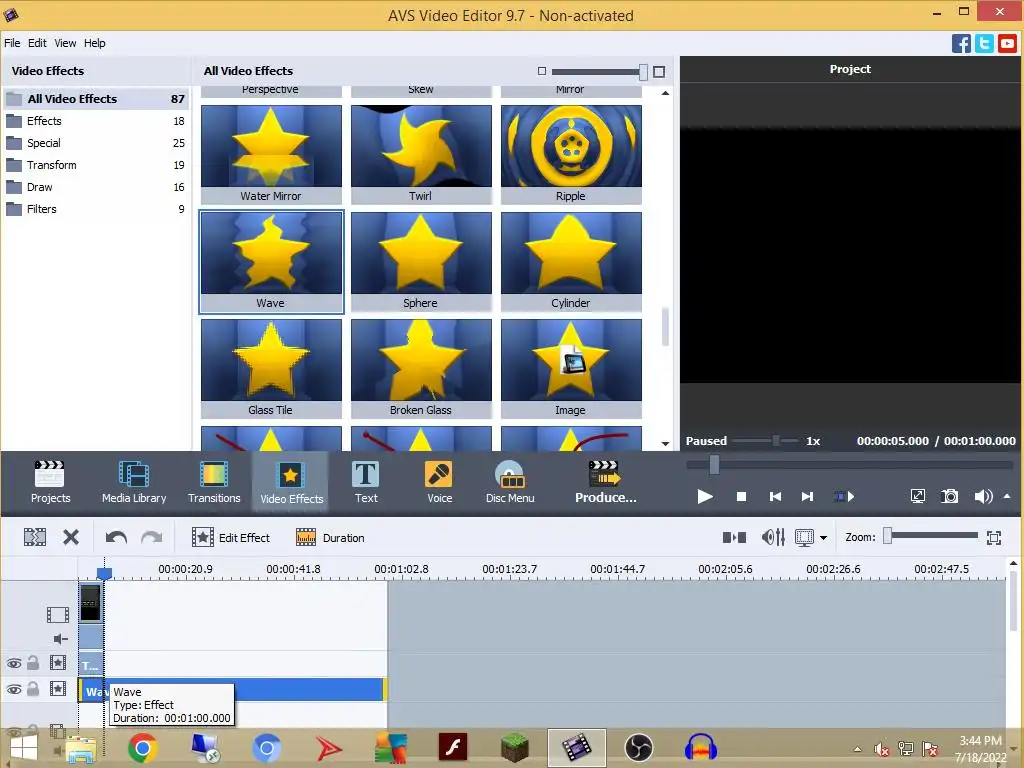Jump to next frame
Viewport: 1024px width, 768px height.
click(x=808, y=497)
